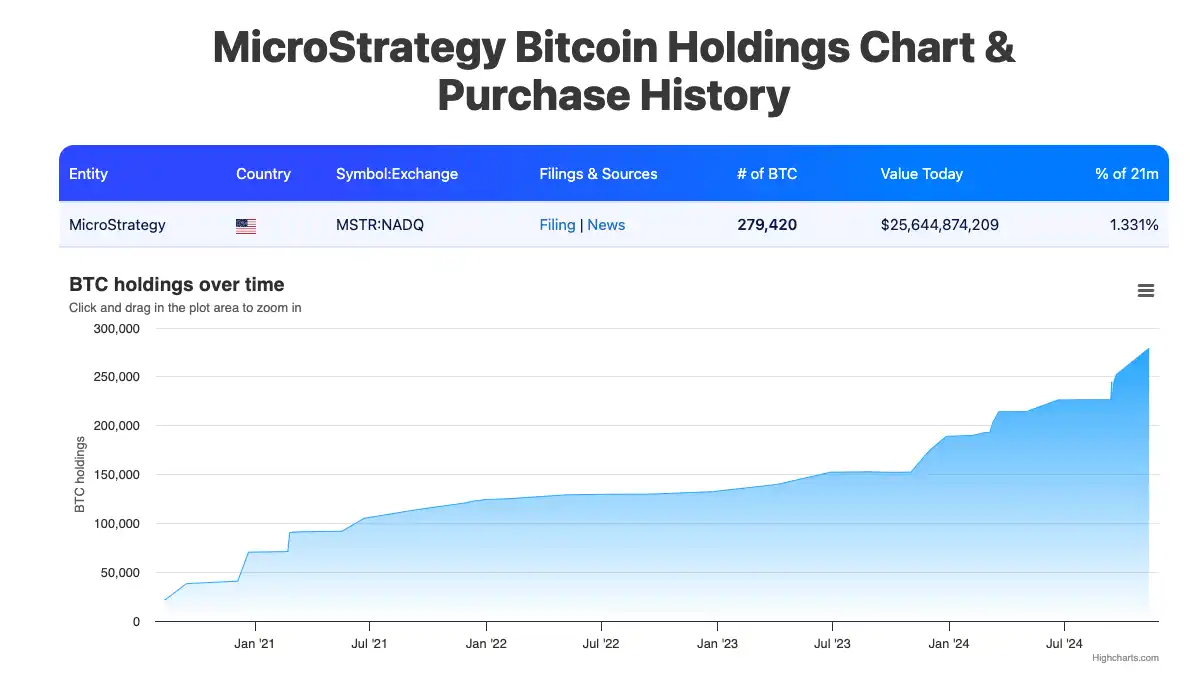This screenshot has height=676, width=1203.
Task: Click the % of 21m column header
Action: (1126, 174)
